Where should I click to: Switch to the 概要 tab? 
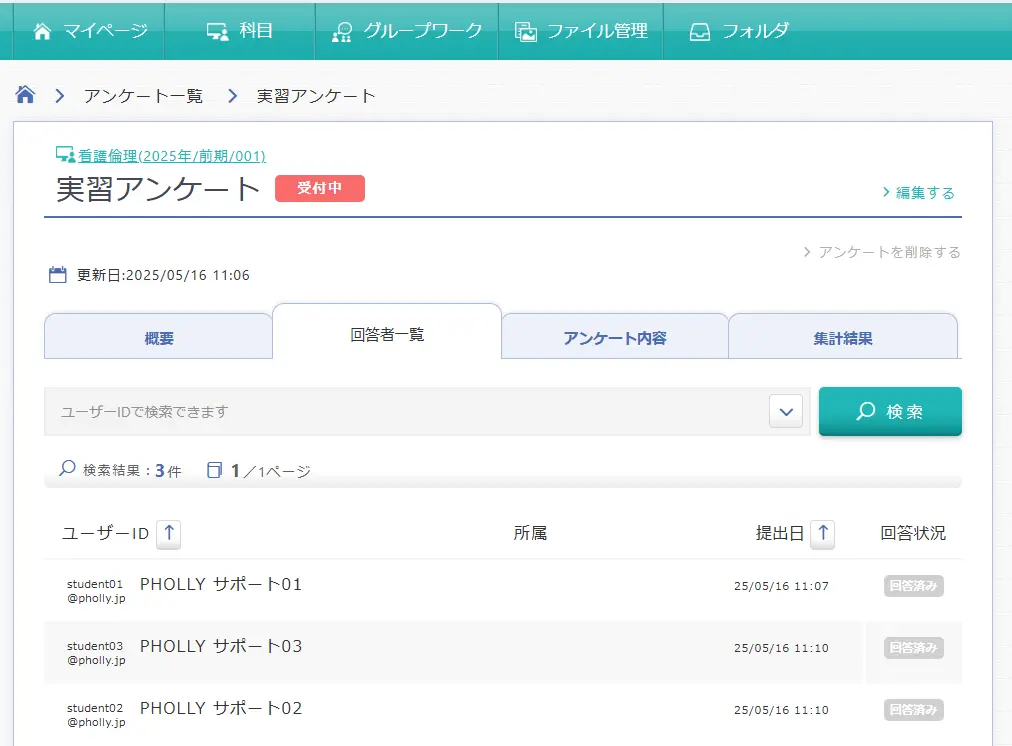[158, 337]
